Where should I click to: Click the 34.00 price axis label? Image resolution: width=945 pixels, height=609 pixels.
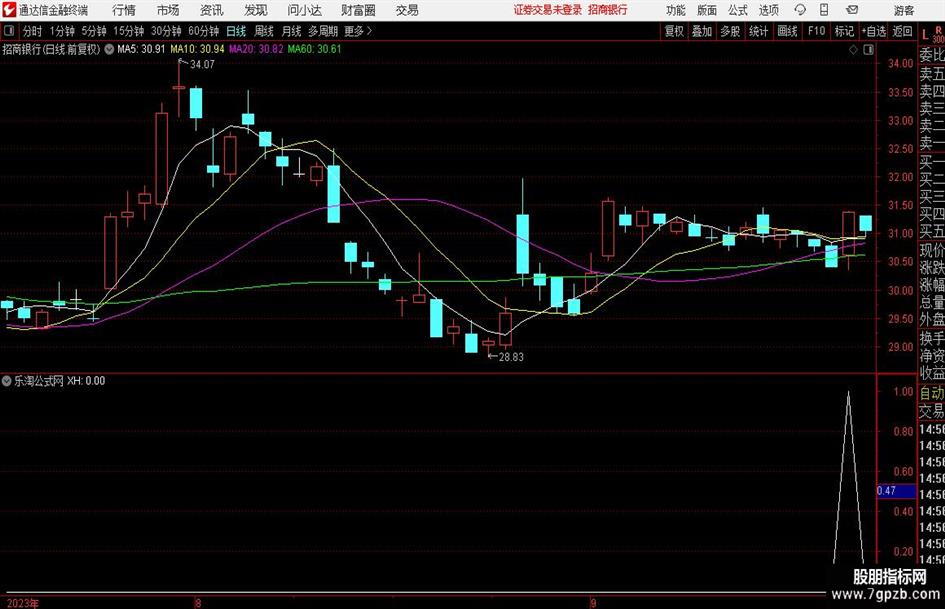[x=900, y=63]
